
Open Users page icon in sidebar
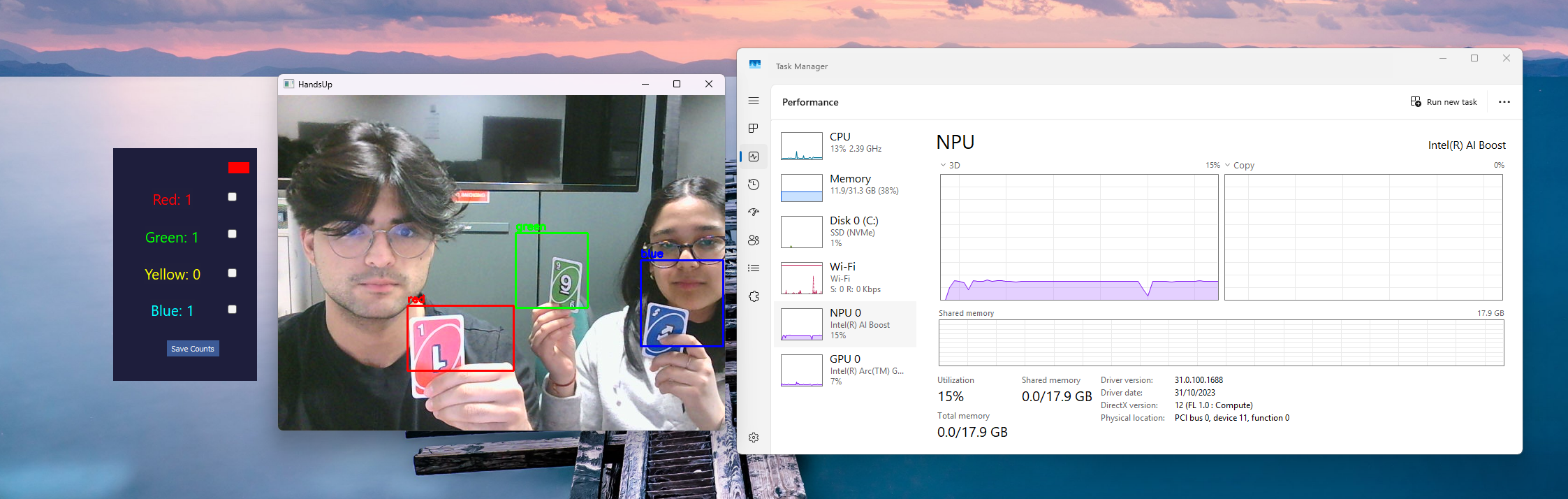click(754, 240)
